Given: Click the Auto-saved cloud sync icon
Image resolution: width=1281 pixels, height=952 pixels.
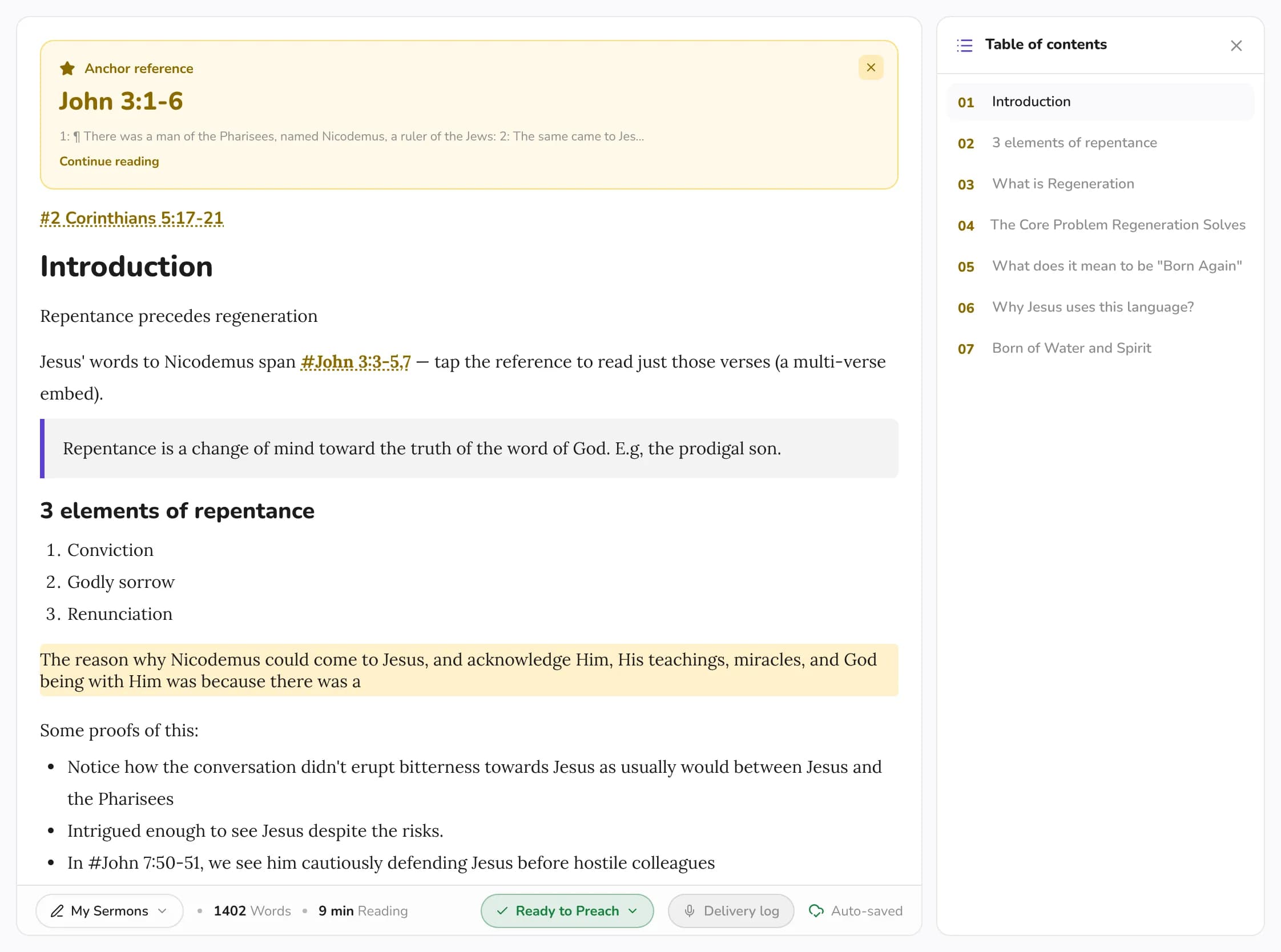Looking at the screenshot, I should click(x=815, y=910).
